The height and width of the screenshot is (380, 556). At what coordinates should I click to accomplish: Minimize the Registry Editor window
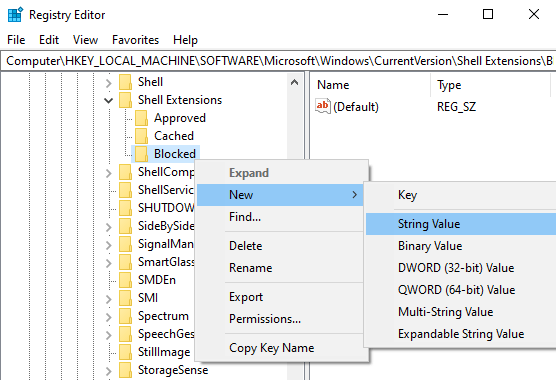tap(443, 14)
